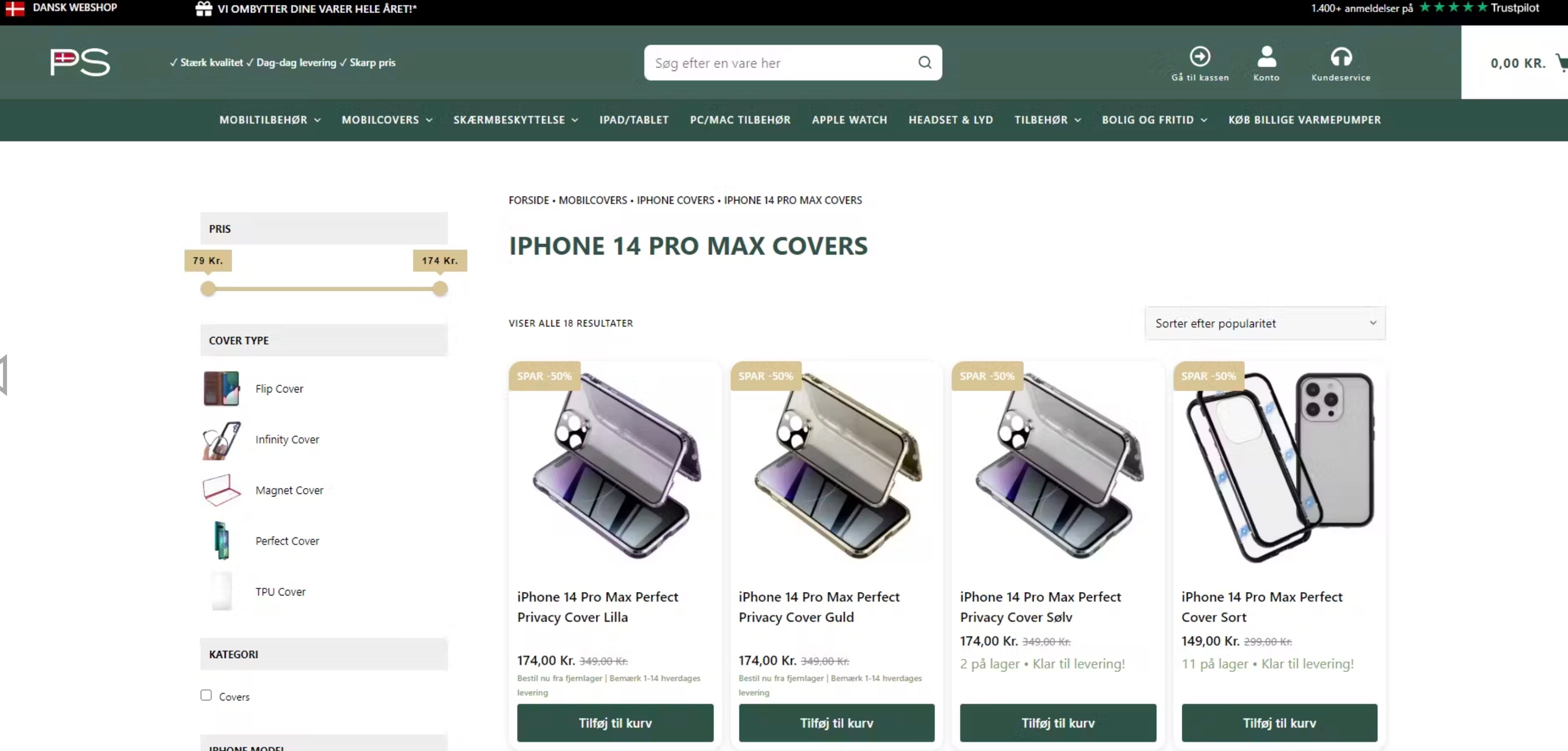
Task: Click the product search input field
Action: pyautogui.click(x=779, y=62)
